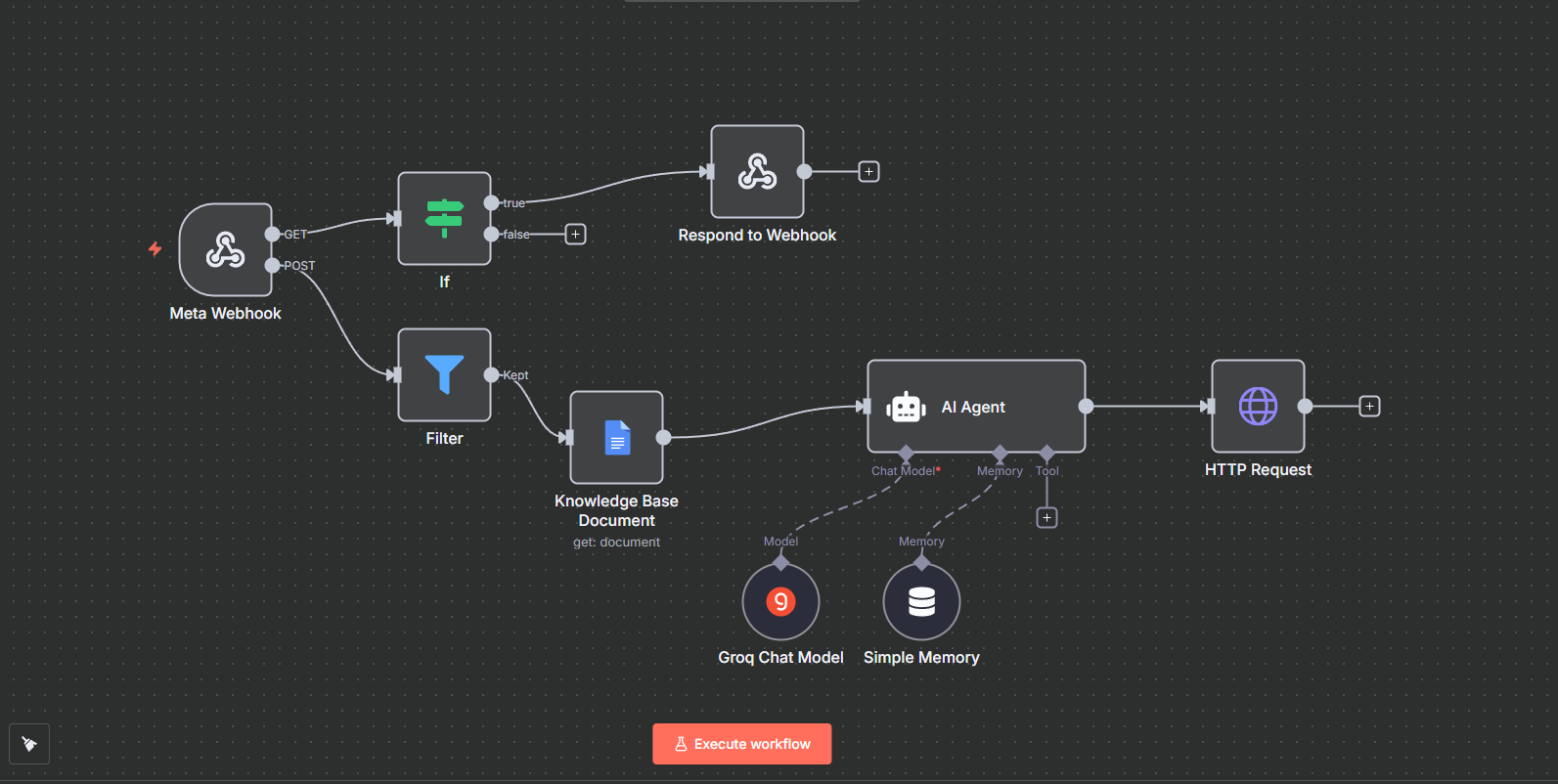Click the "Meta Webhook" label

225,313
